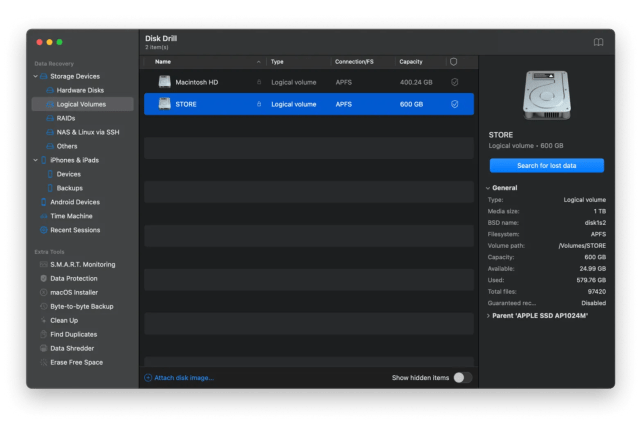639x427 pixels.
Task: Click the 600 GB capacity cell in STORE row
Action: 411,104
